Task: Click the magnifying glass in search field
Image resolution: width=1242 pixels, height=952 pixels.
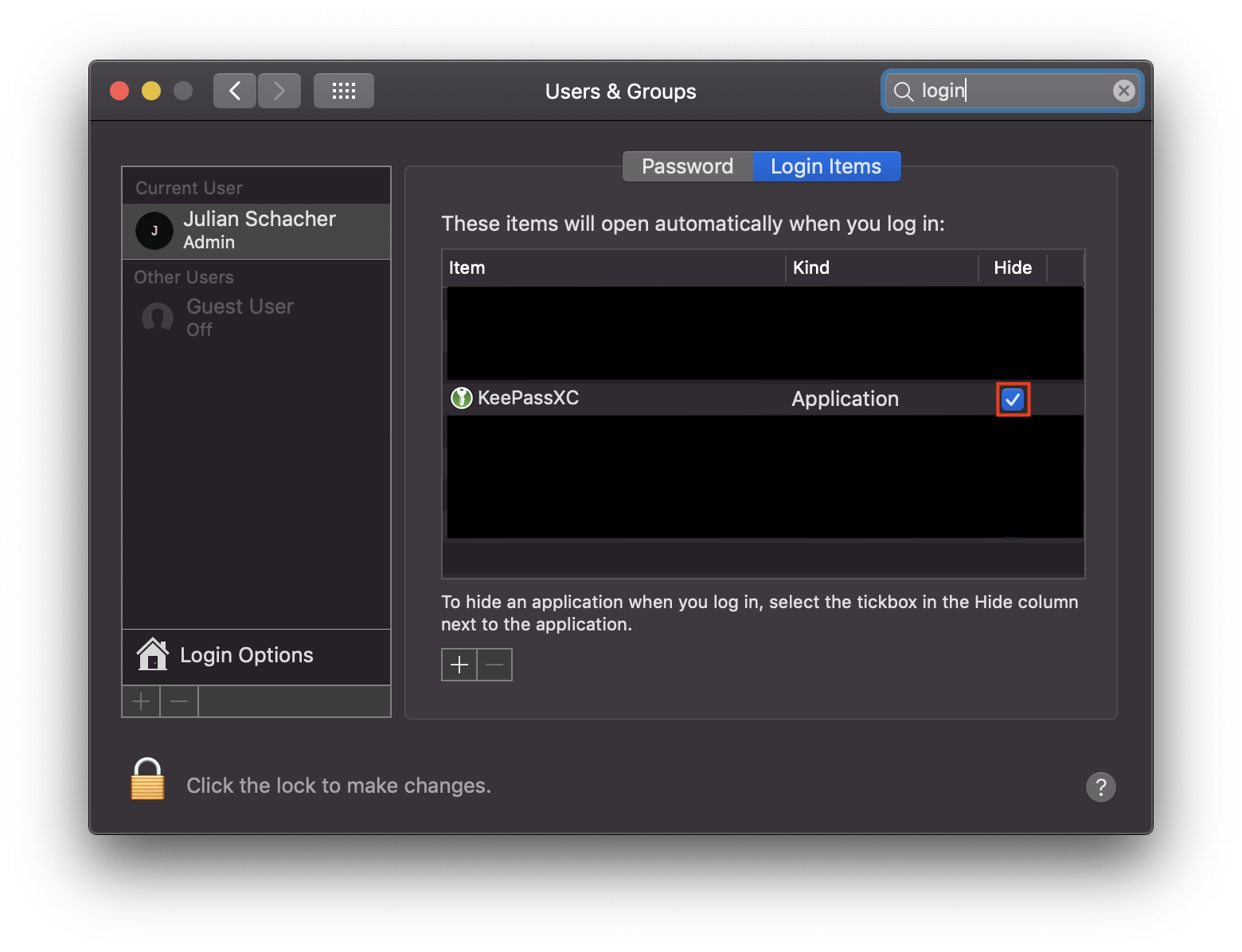Action: pos(904,91)
